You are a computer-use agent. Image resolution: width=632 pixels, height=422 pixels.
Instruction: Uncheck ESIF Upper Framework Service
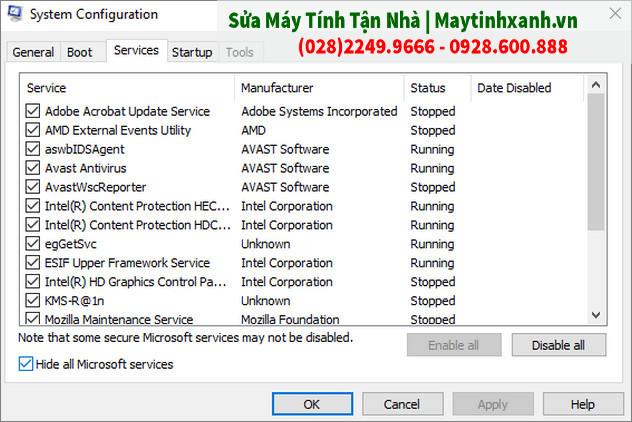[x=33, y=262]
